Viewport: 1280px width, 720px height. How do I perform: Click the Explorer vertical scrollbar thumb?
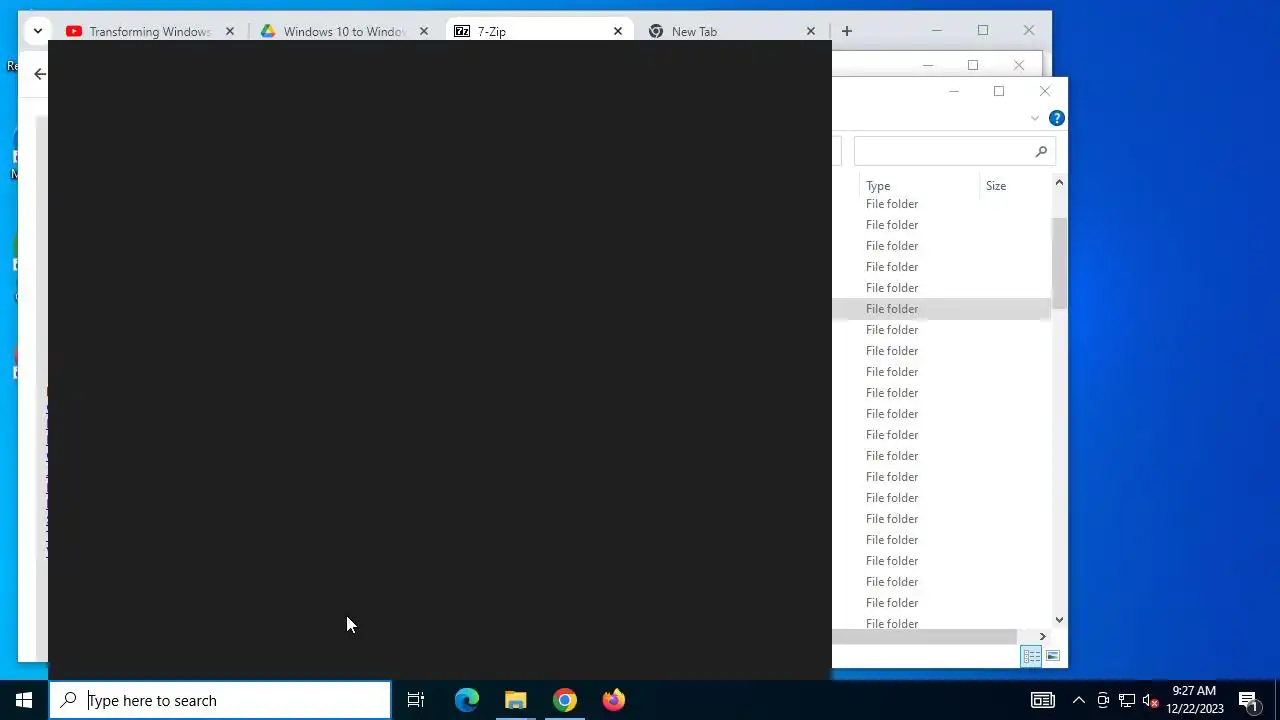click(1059, 262)
